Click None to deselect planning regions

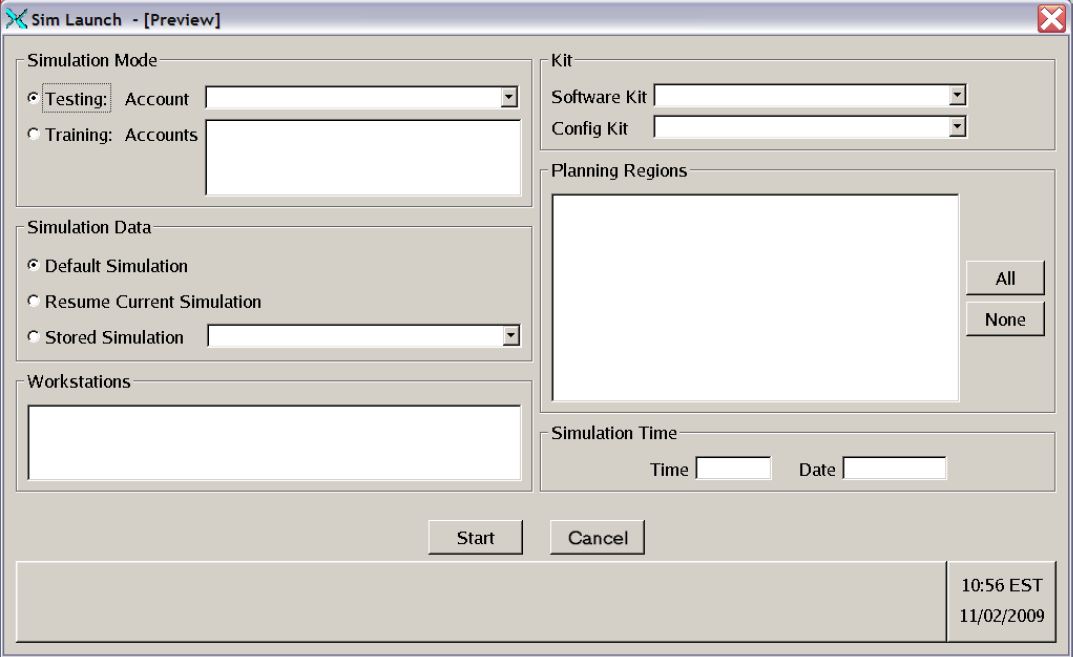coord(1005,319)
